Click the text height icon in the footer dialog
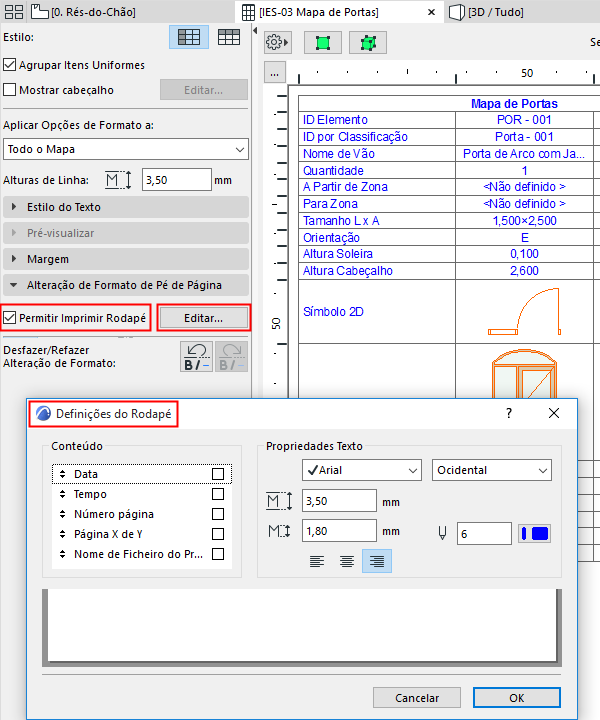 (x=279, y=501)
